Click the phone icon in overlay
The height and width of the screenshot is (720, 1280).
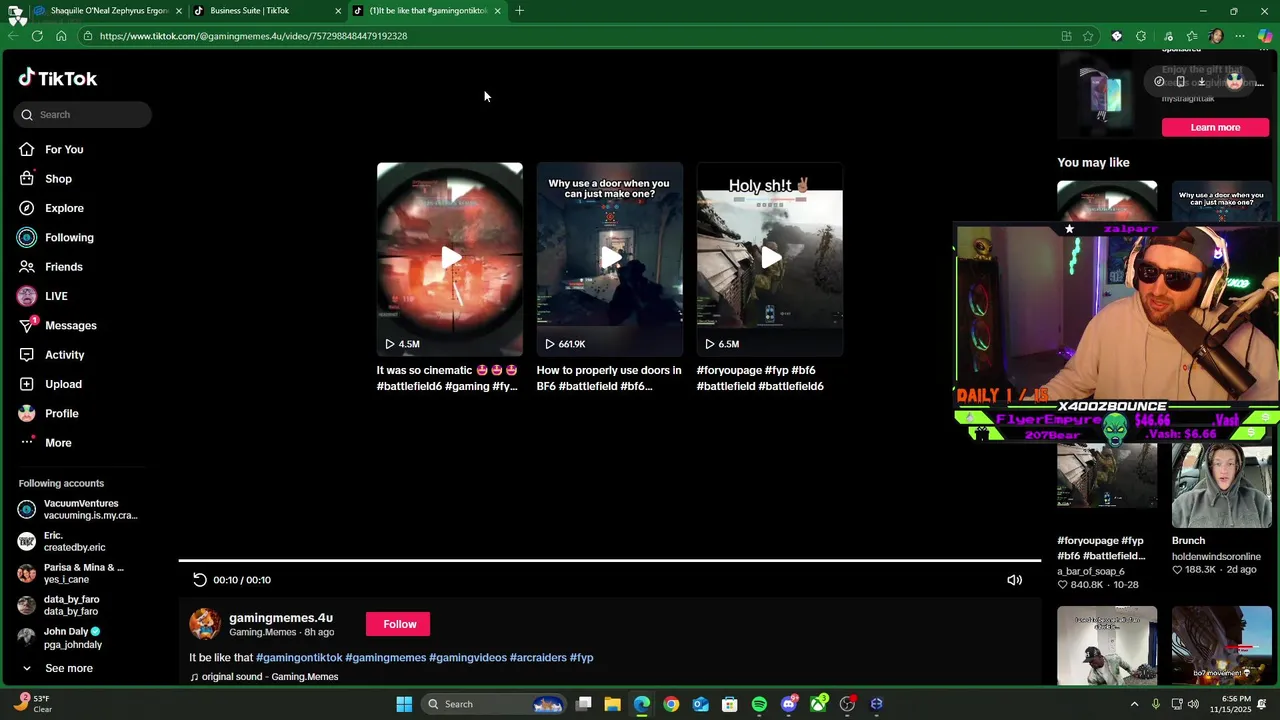(1180, 82)
